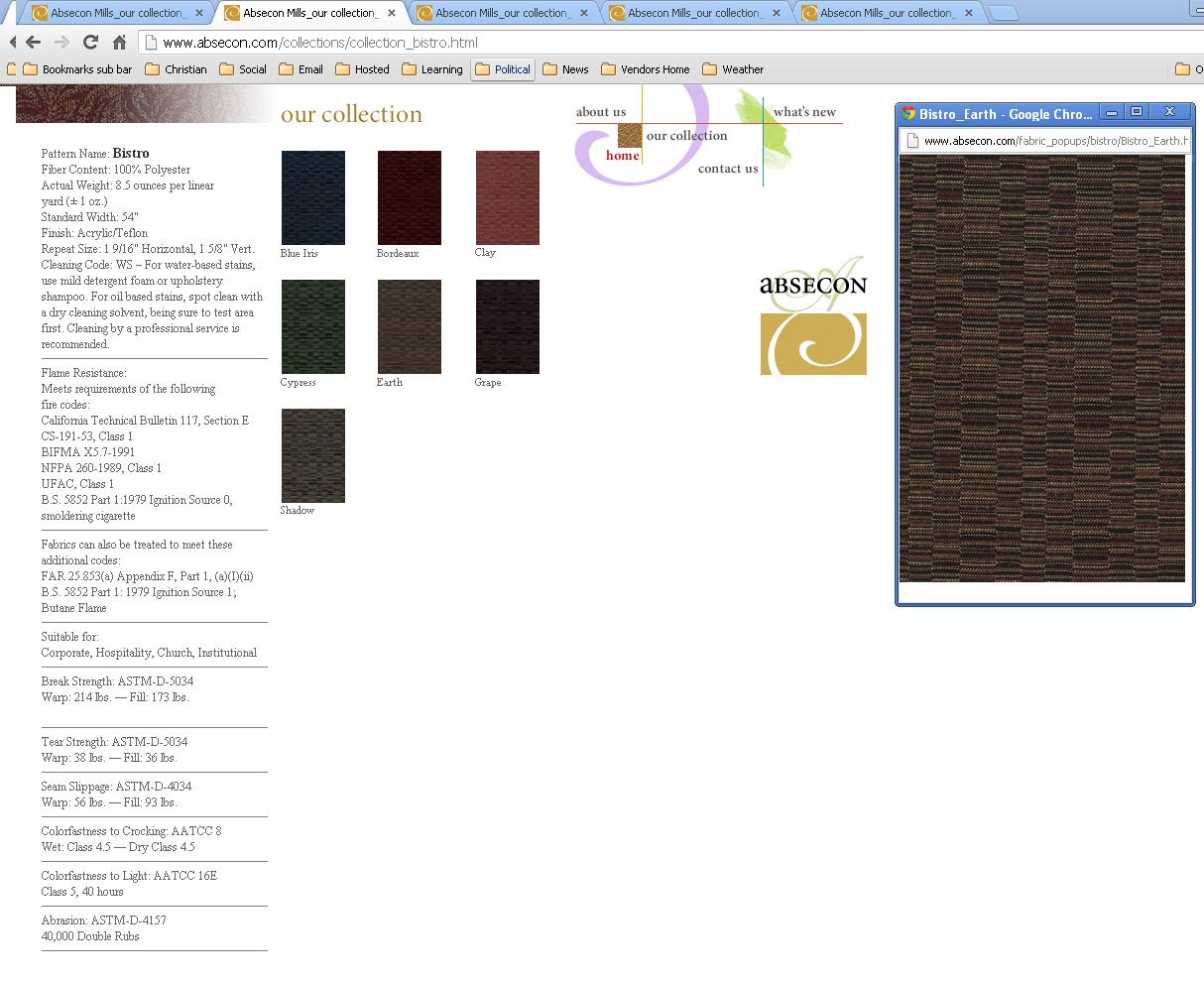Click 'Corporate, Hospitality, Church, Institutional' text

click(x=149, y=653)
